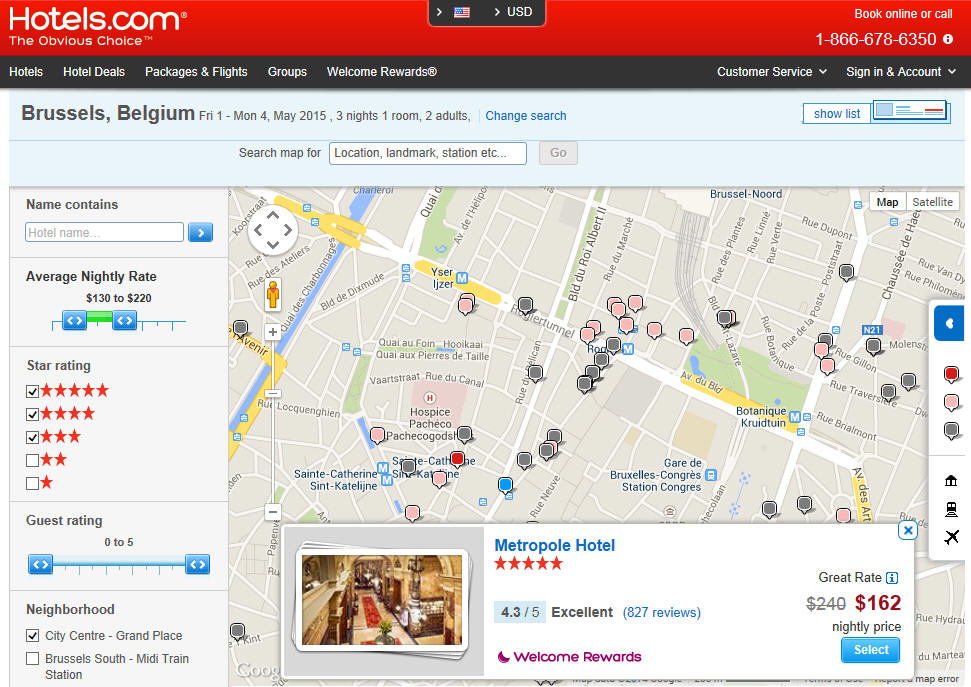
Task: Expand Sign in & Account dropdown
Action: point(900,72)
